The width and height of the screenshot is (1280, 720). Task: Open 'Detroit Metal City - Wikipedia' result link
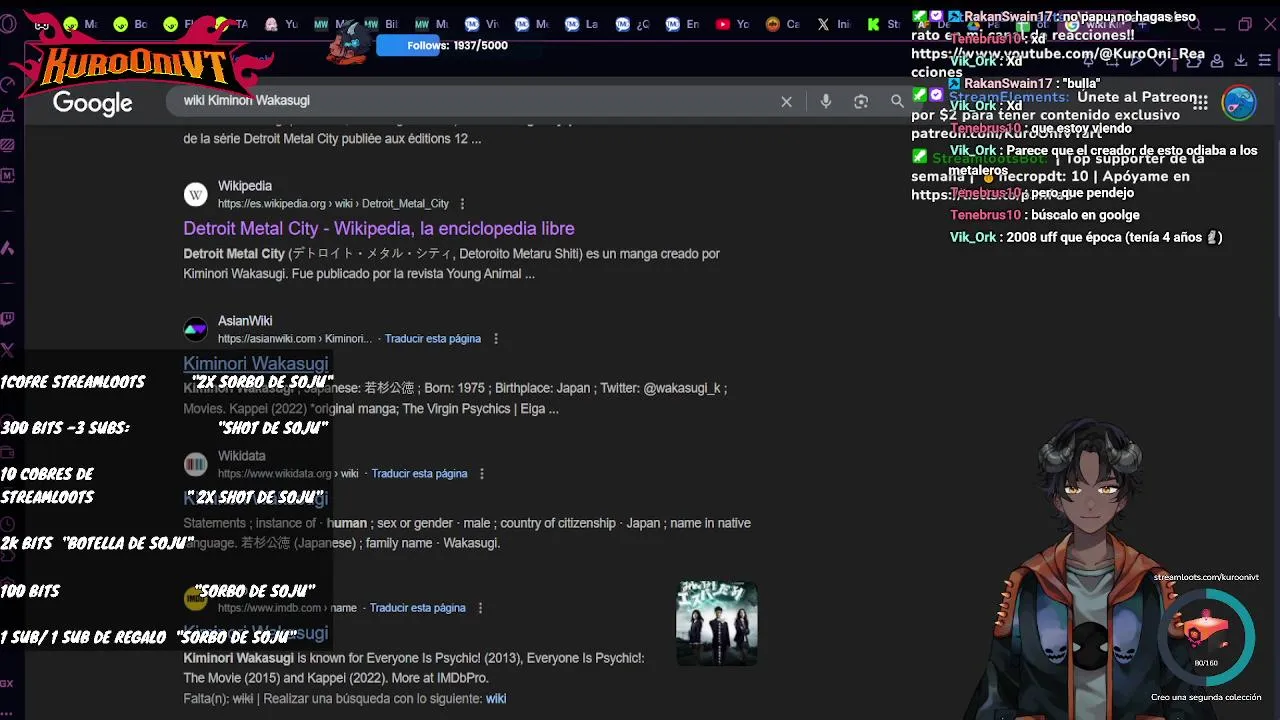click(379, 229)
